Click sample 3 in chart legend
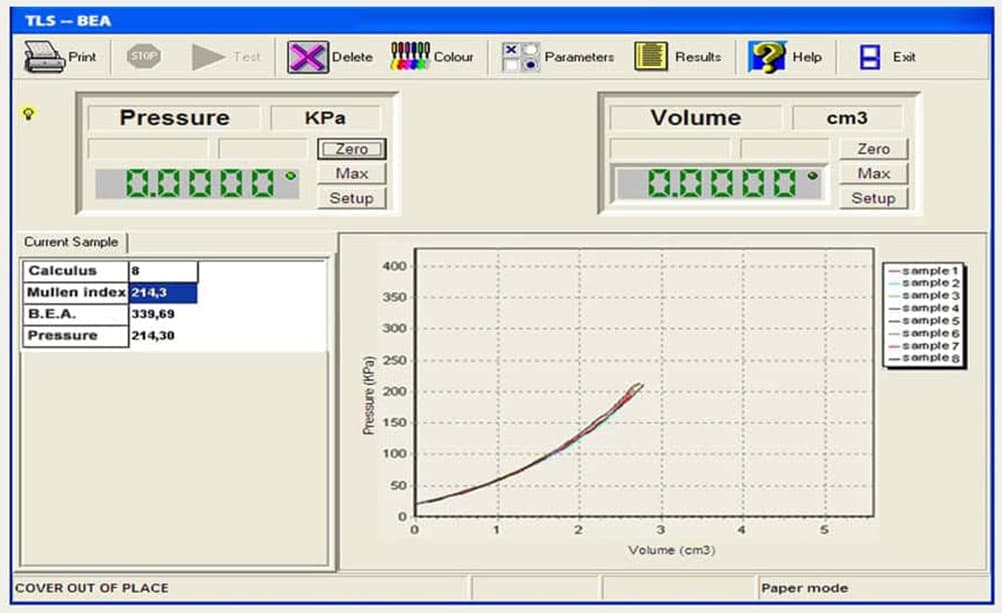Image resolution: width=1002 pixels, height=613 pixels. click(924, 295)
